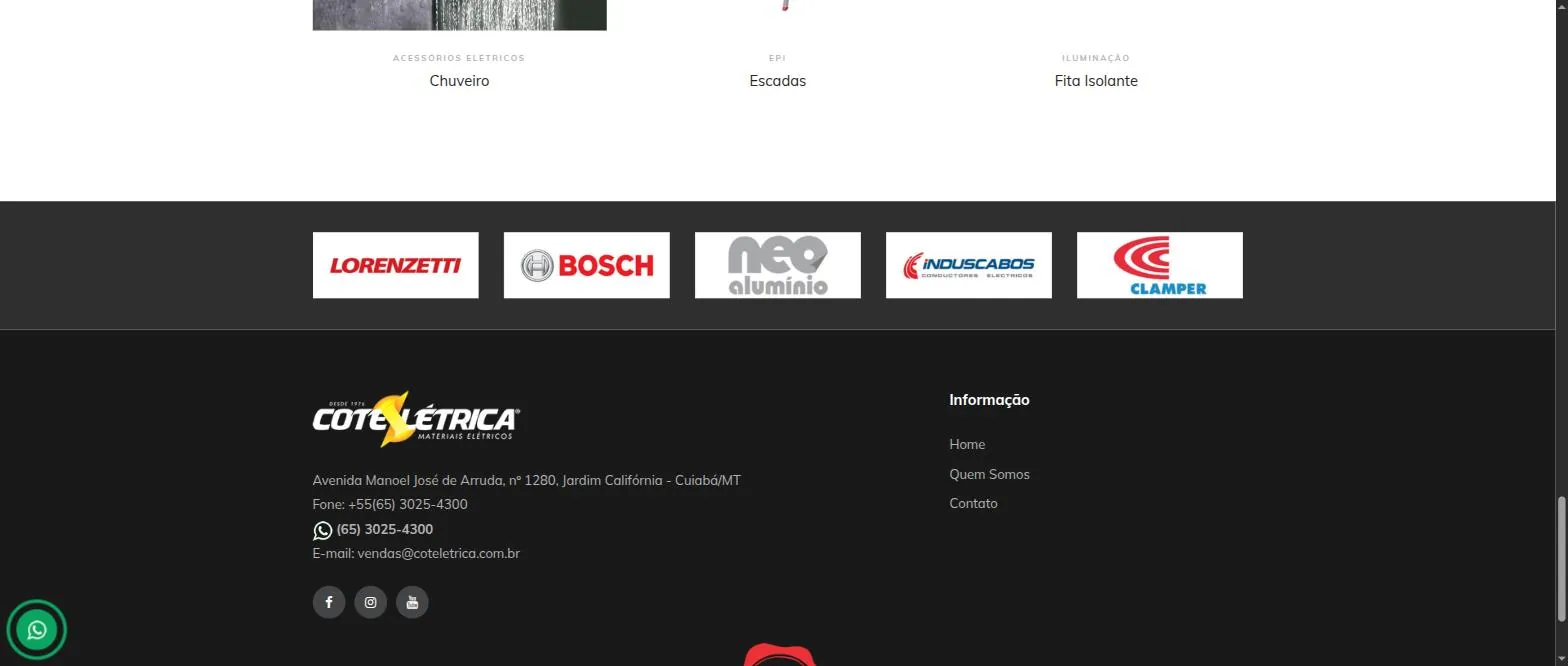Click the Chuveiro product image
Viewport: 1568px width, 666px height.
pyautogui.click(x=459, y=15)
